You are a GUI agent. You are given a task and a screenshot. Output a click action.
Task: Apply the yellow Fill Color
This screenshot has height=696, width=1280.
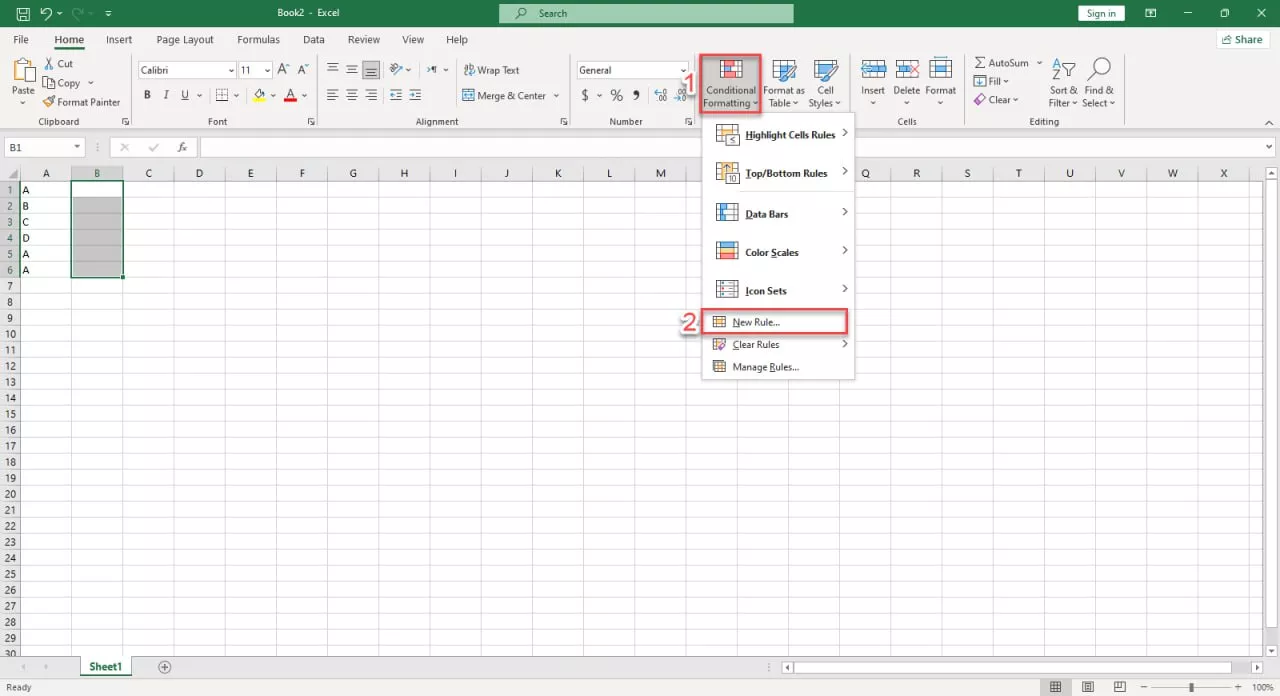[x=259, y=96]
